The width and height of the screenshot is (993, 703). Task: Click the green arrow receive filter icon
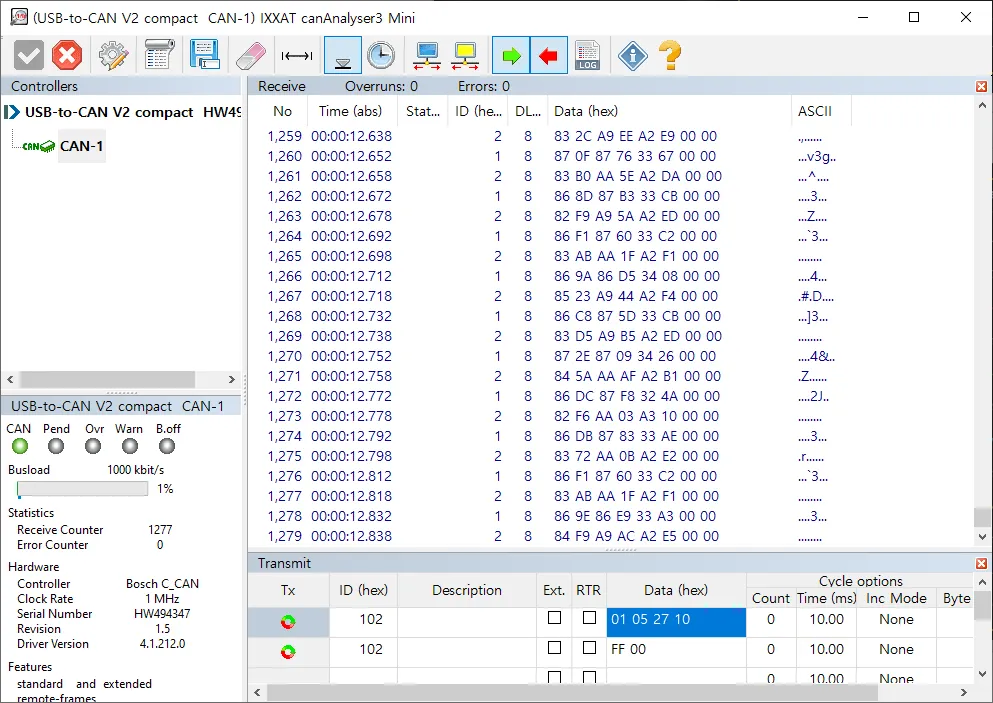point(510,55)
